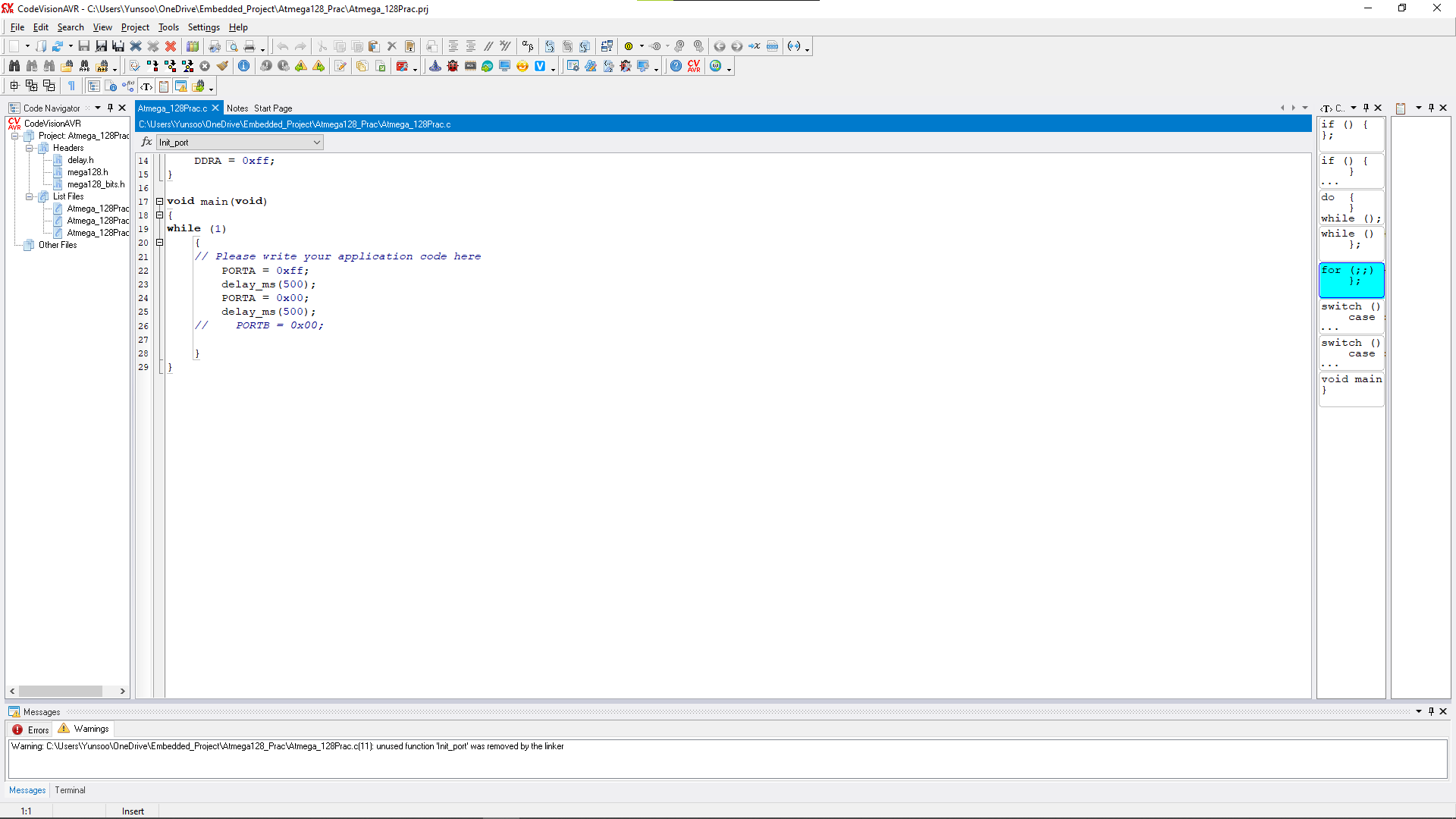This screenshot has height=819, width=1456.
Task: Click the Save file toolbar icon
Action: [x=84, y=46]
